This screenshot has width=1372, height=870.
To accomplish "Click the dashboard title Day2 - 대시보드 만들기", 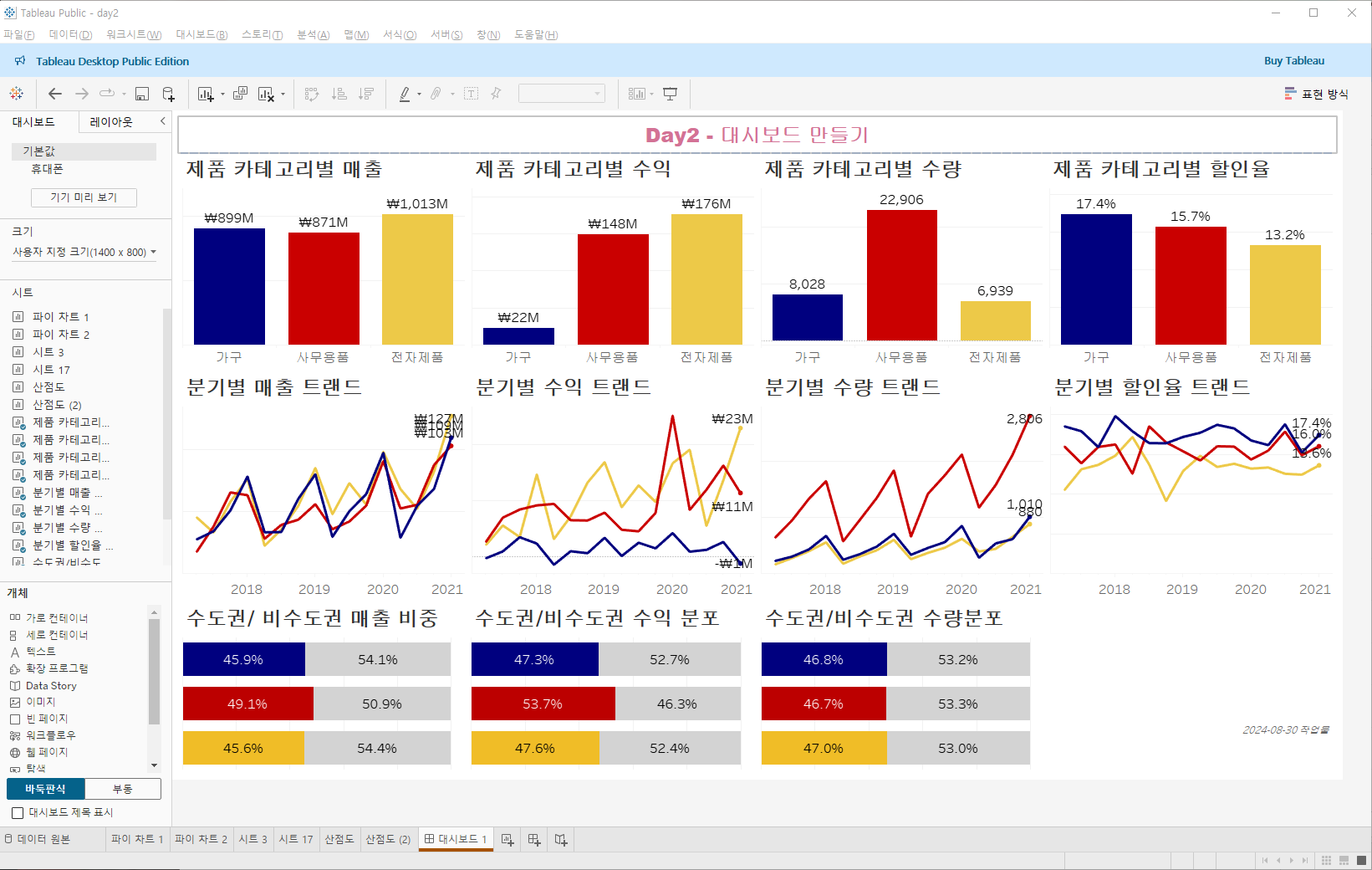I will coord(757,135).
